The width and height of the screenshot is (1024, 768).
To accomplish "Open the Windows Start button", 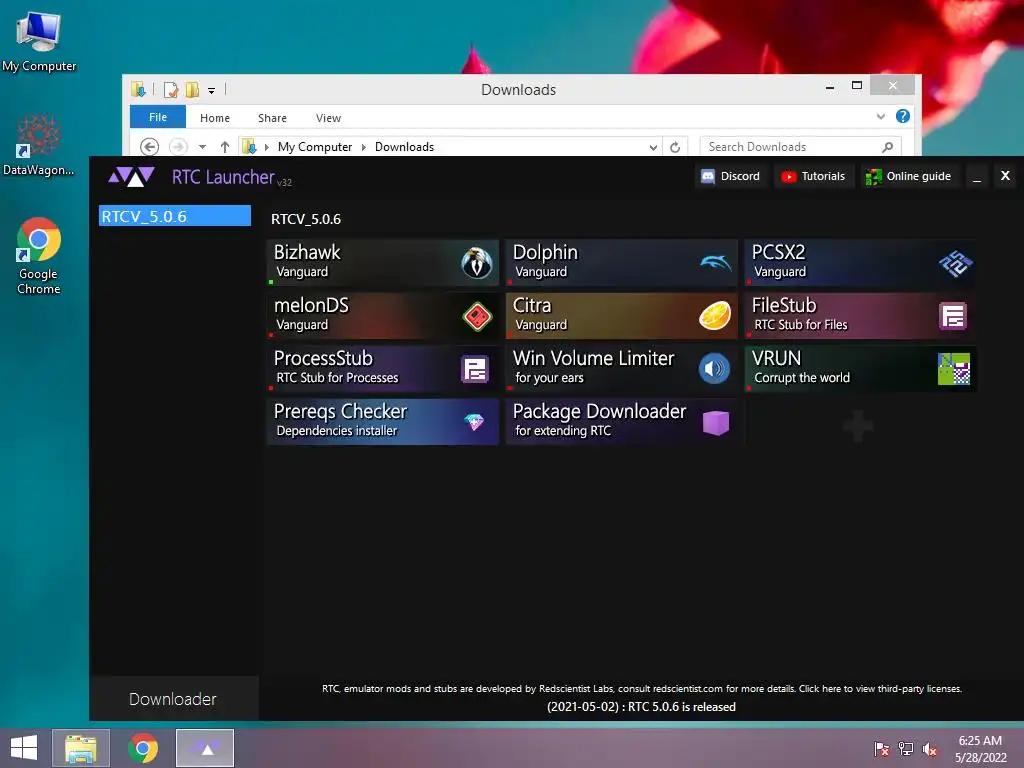I will (x=24, y=748).
